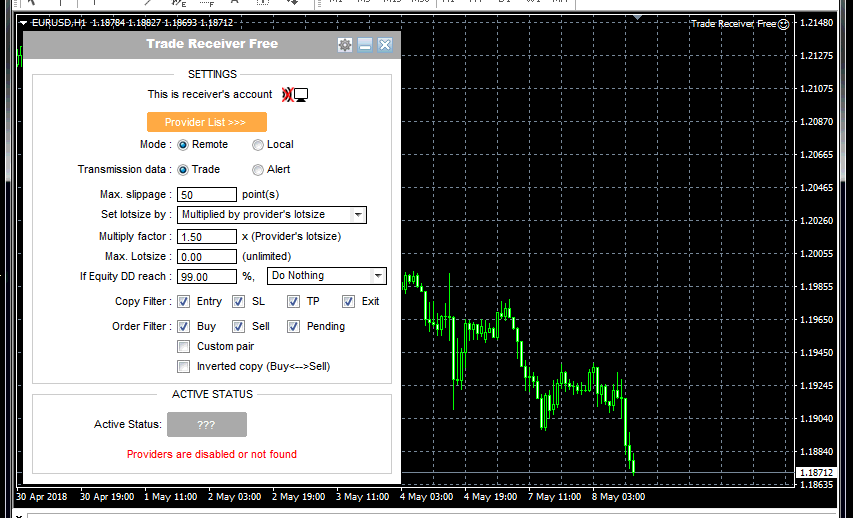Screen dimensions: 853x518
Task: Open the Do Nothing action dropdown
Action: [x=326, y=276]
